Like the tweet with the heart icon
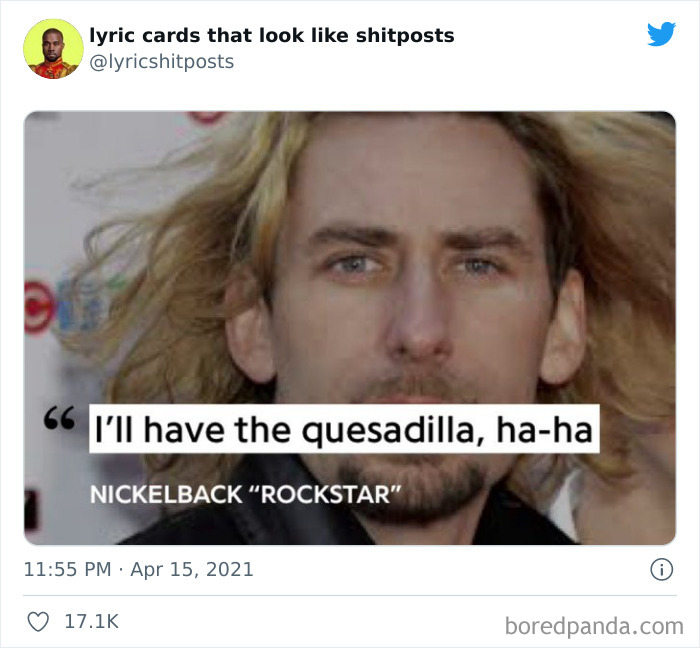The width and height of the screenshot is (700, 648). tap(38, 622)
